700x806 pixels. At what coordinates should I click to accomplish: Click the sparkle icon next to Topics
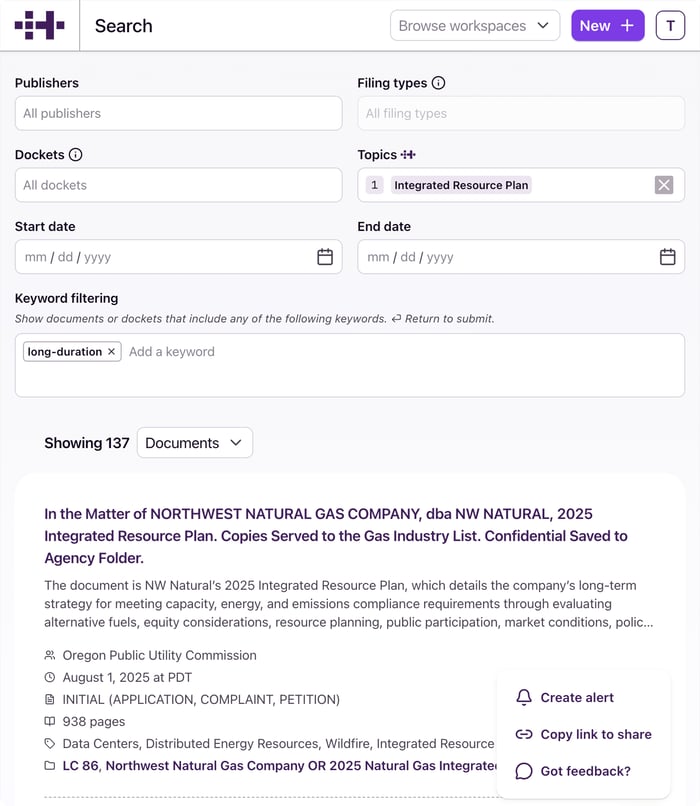coord(408,155)
